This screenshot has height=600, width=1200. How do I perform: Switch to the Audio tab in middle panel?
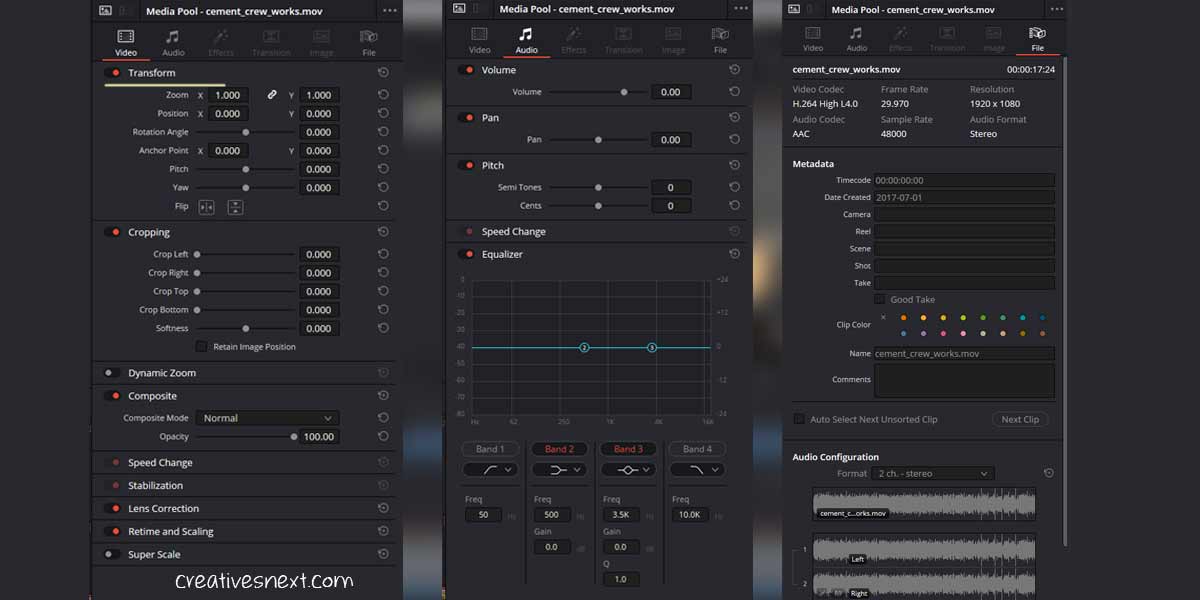point(526,39)
